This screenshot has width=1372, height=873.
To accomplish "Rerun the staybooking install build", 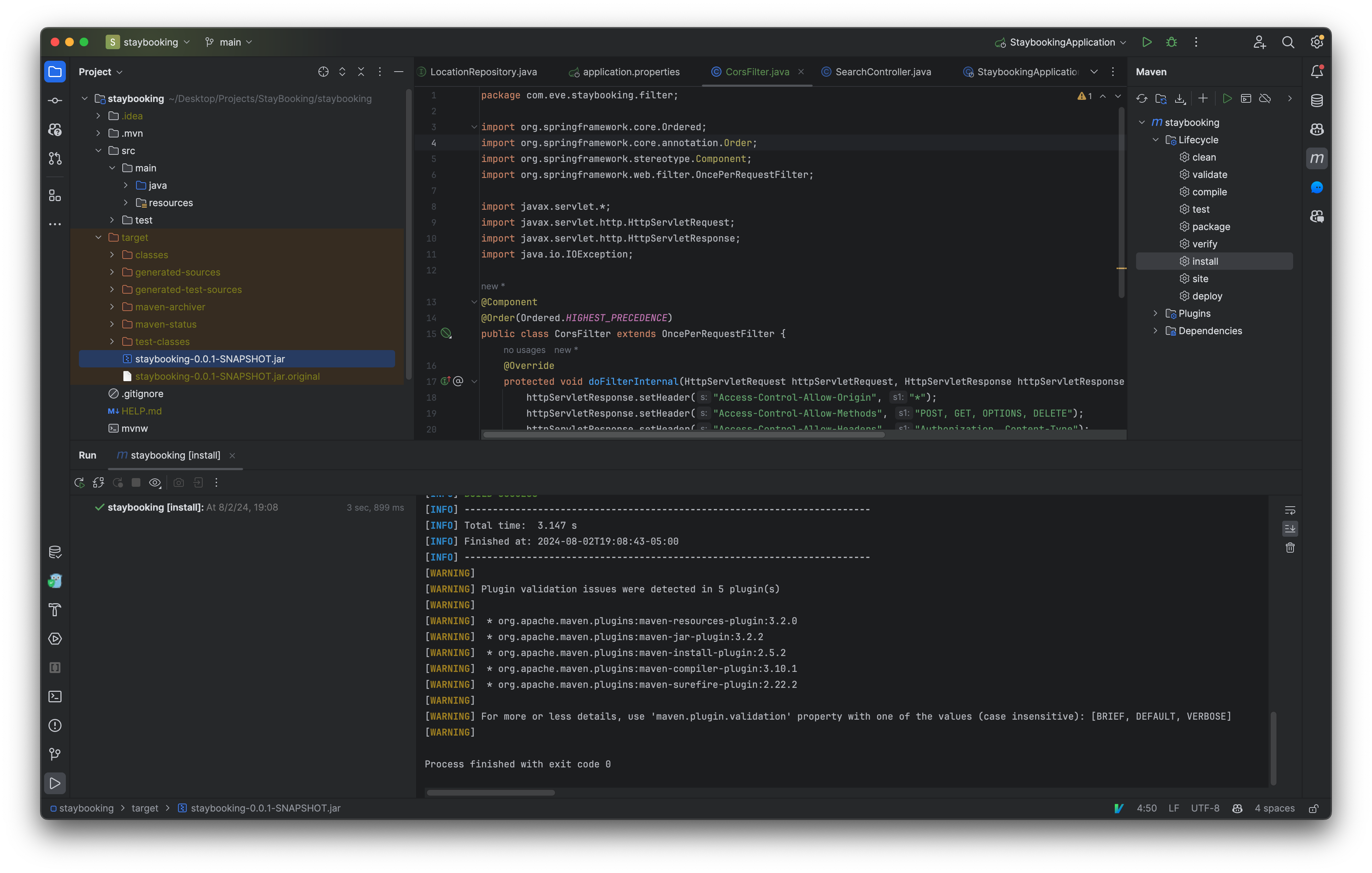I will pos(80,482).
